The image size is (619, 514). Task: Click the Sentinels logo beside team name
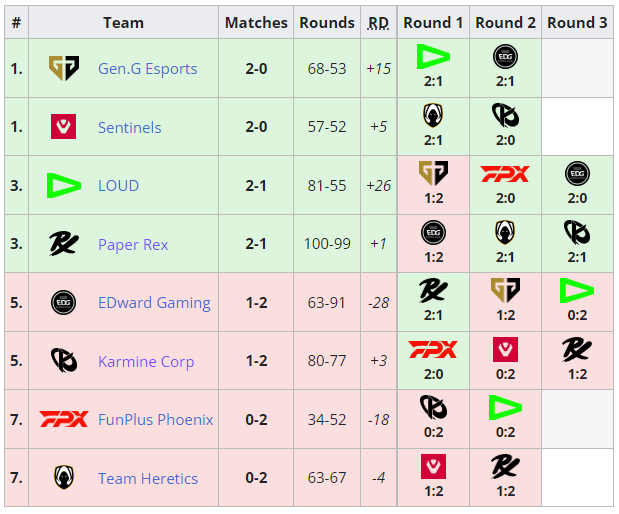click(x=64, y=127)
